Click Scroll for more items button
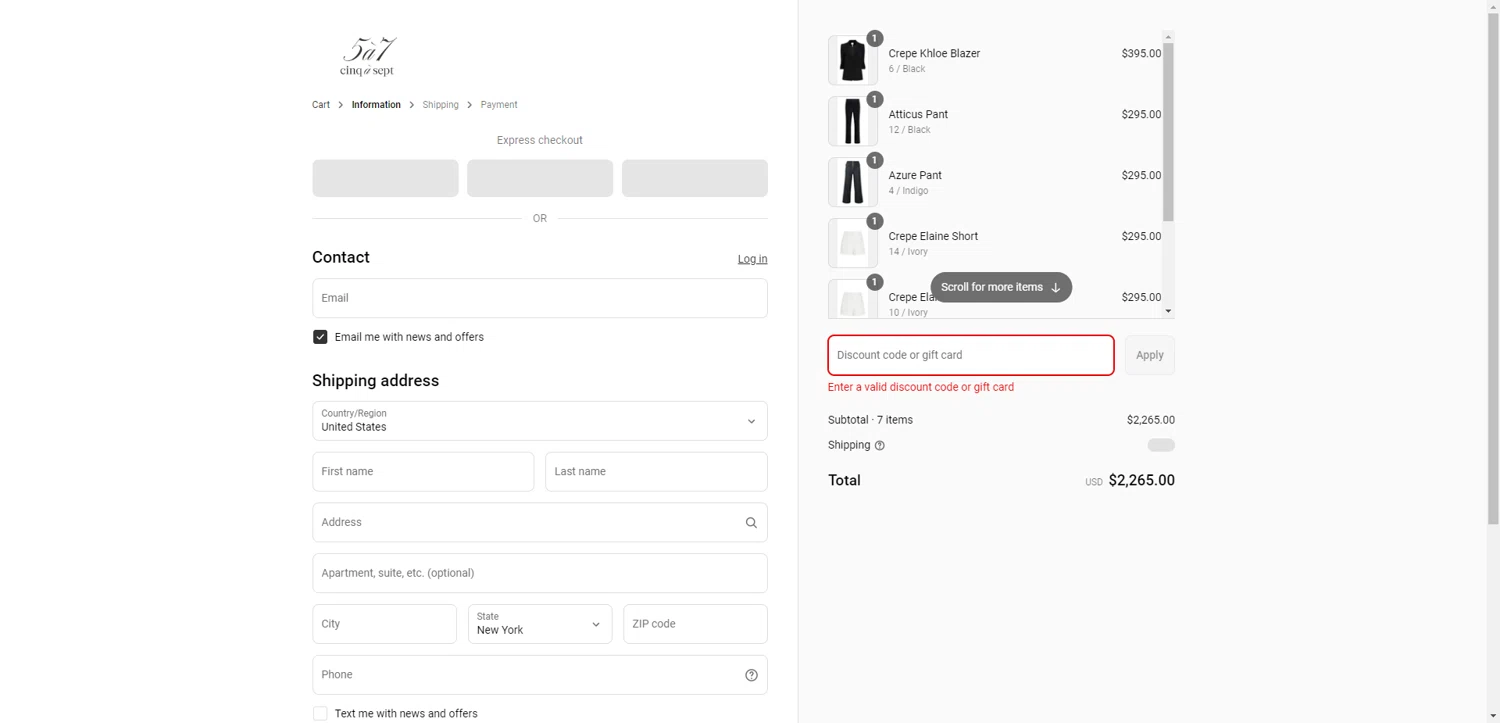The width and height of the screenshot is (1500, 723). 1001,287
